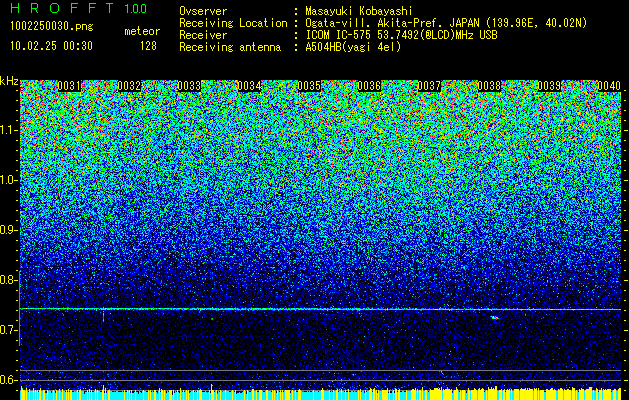This screenshot has width=629, height=400.
Task: Click antenna value A504HB(yagi 4el)
Action: 353,47
